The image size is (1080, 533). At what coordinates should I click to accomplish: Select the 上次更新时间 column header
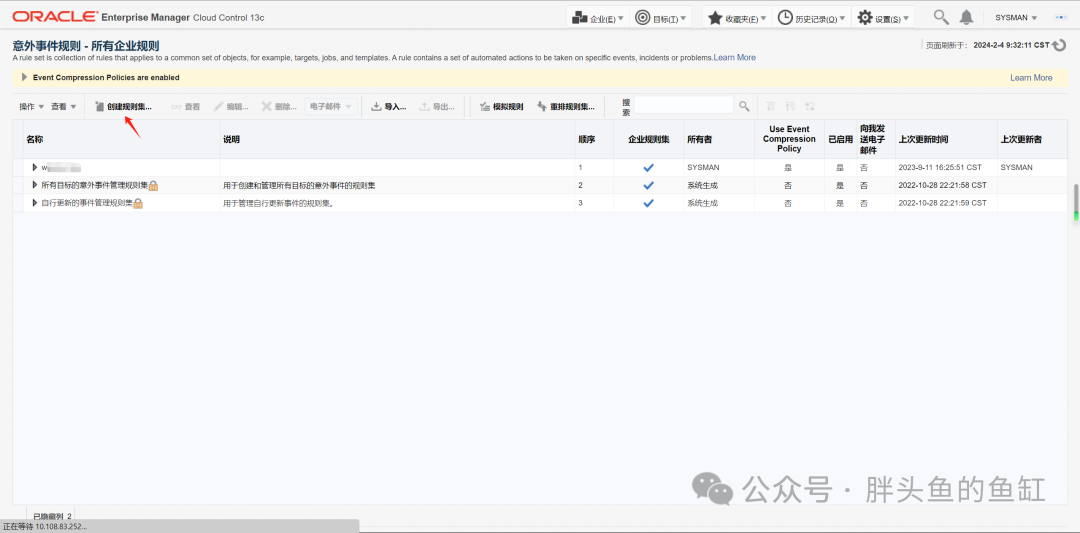coord(946,139)
